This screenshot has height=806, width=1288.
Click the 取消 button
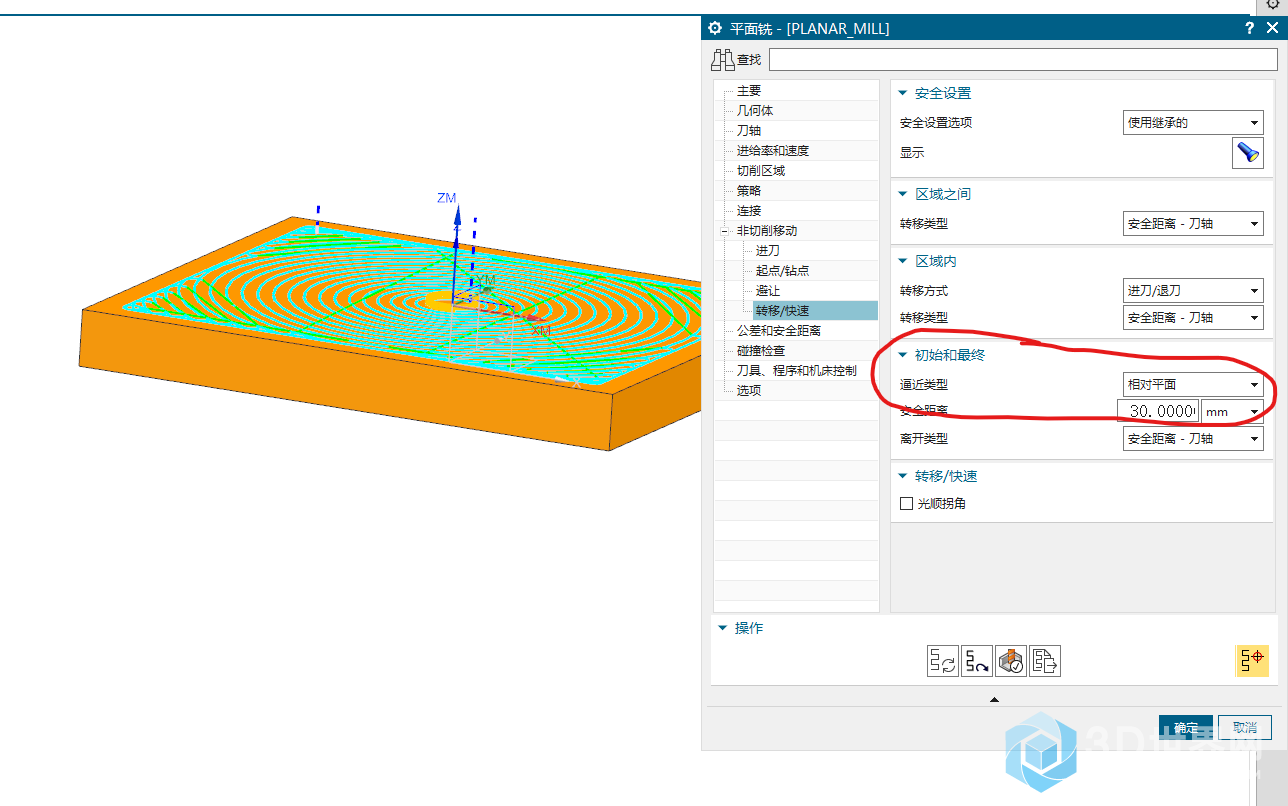click(1245, 728)
